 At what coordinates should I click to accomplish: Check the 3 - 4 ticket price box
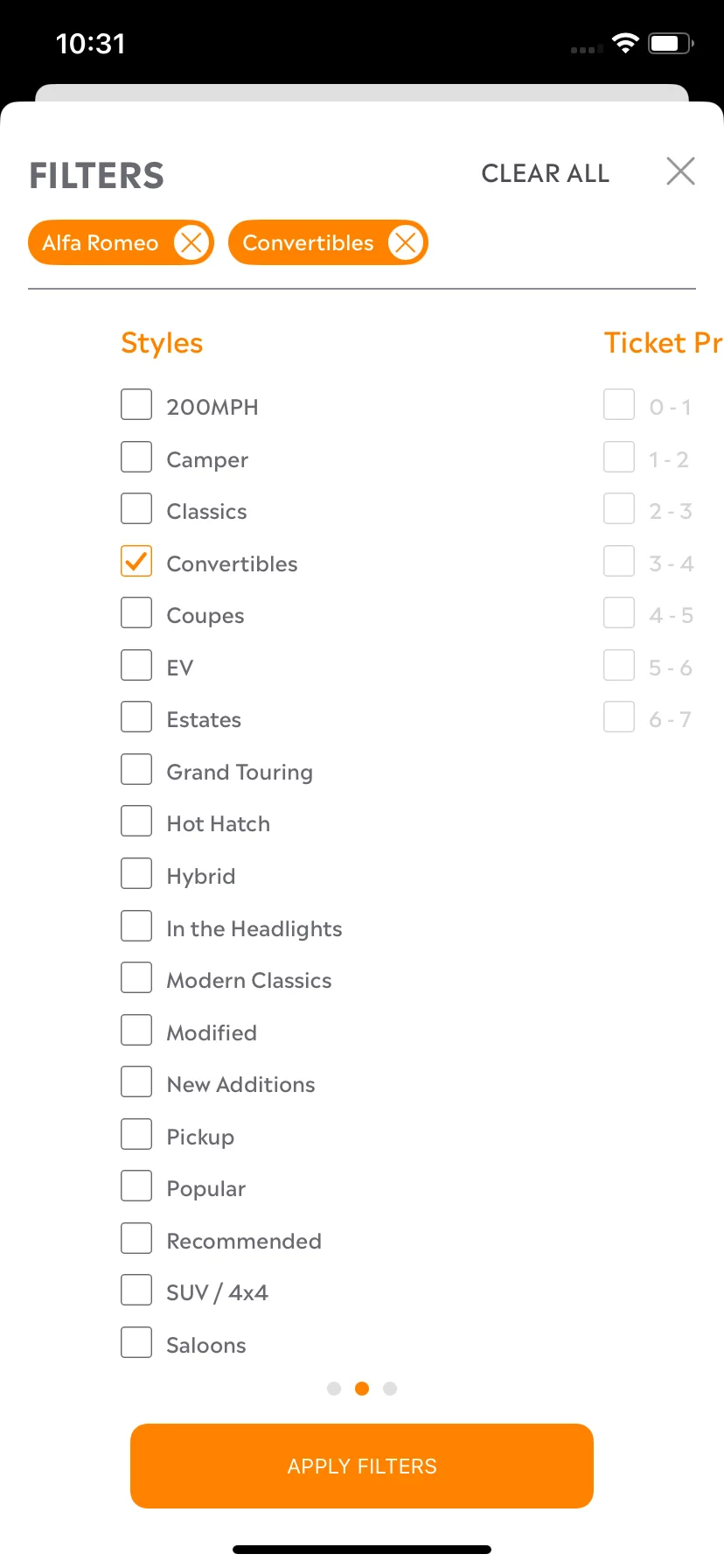619,562
